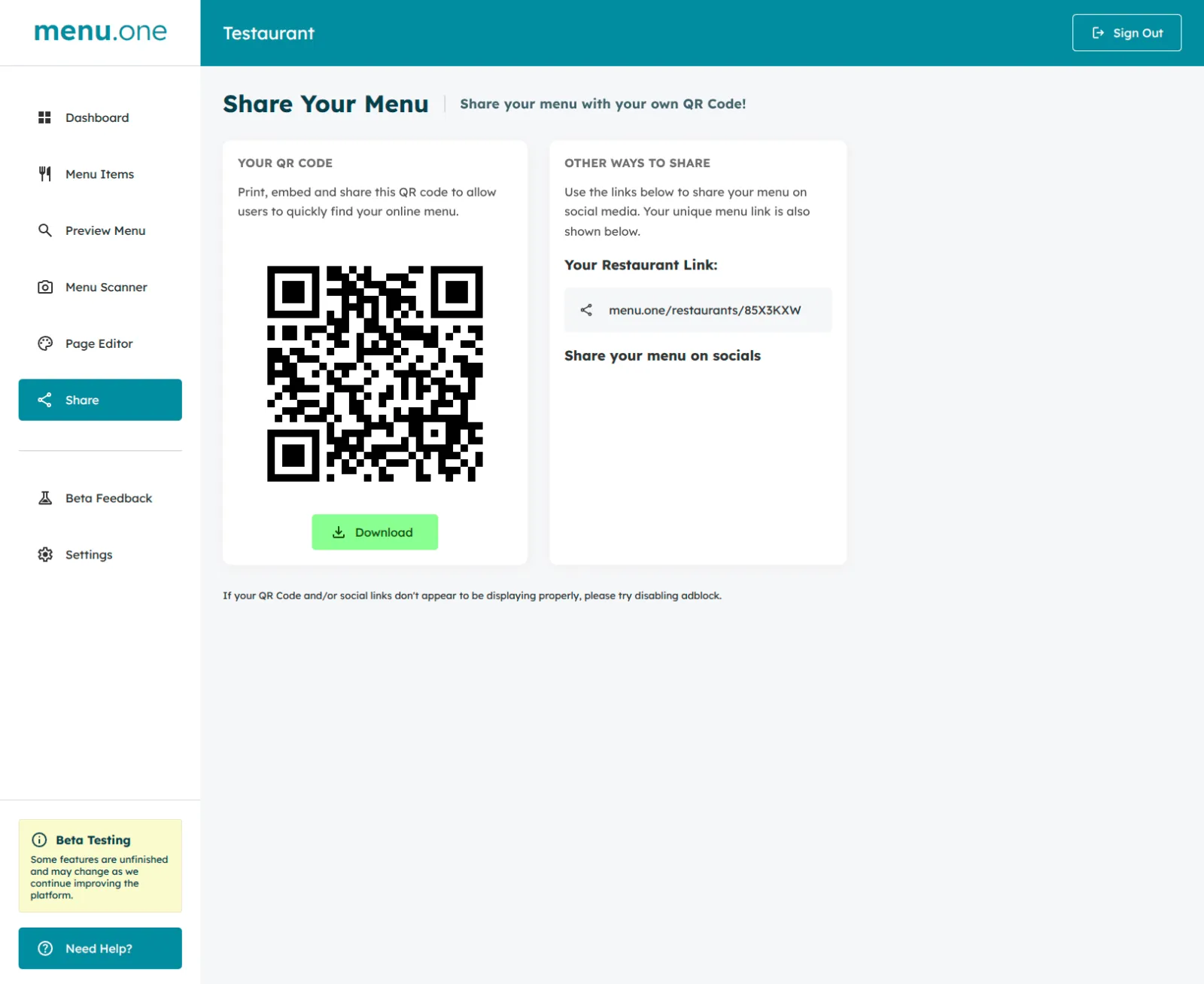
Task: Click the Need Help? button
Action: (100, 949)
